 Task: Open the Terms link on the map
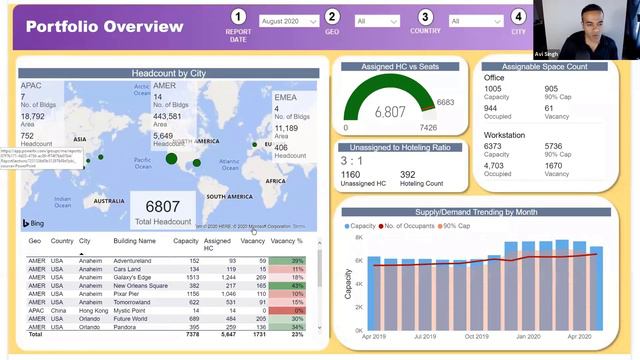click(299, 226)
